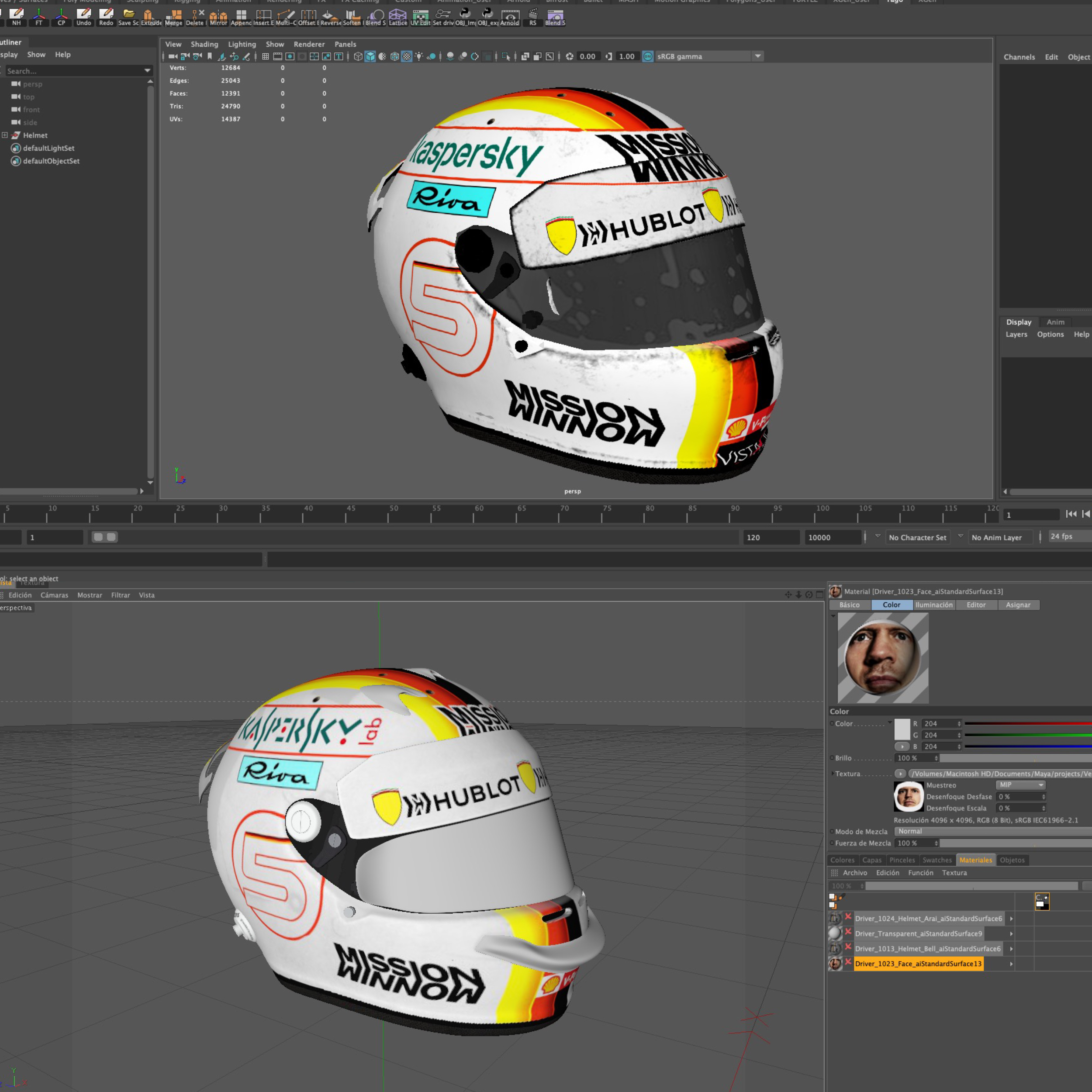The image size is (1092, 1092).
Task: Open the Muestreo MIP dropdown
Action: (1020, 784)
